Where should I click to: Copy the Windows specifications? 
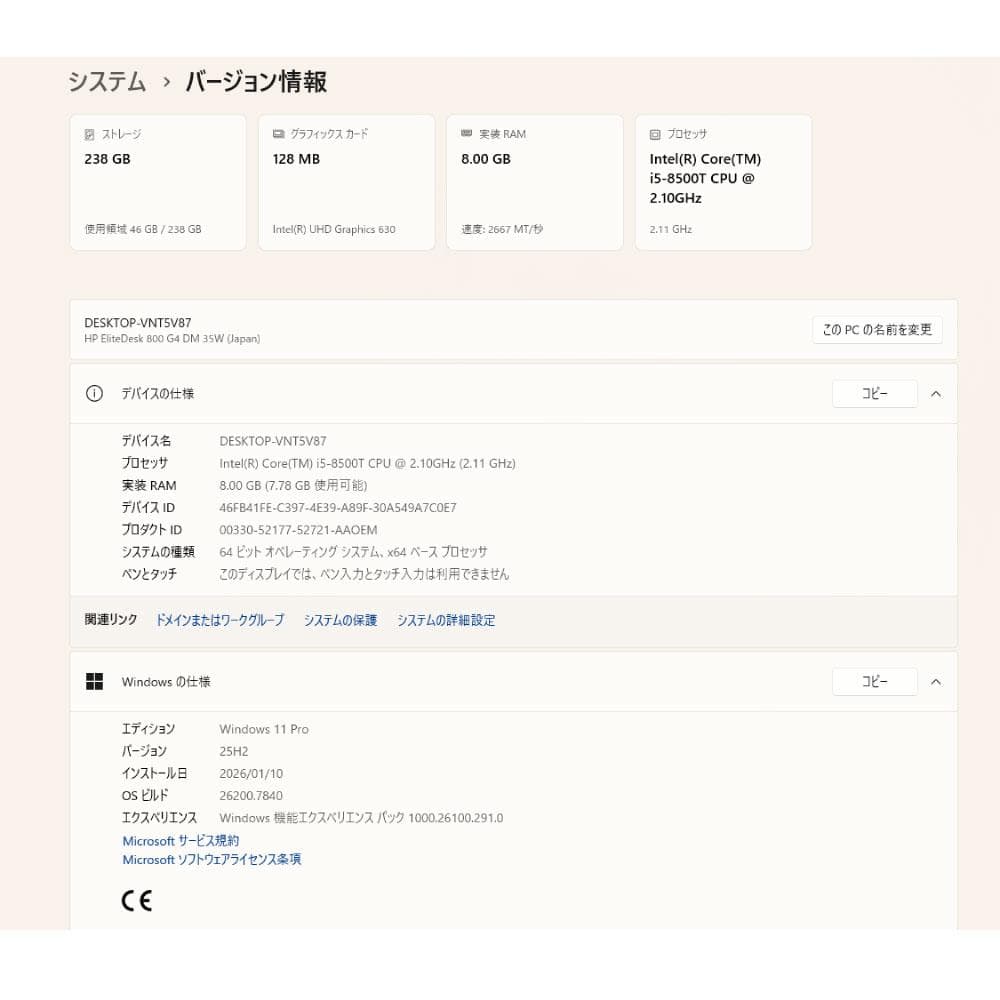click(874, 682)
